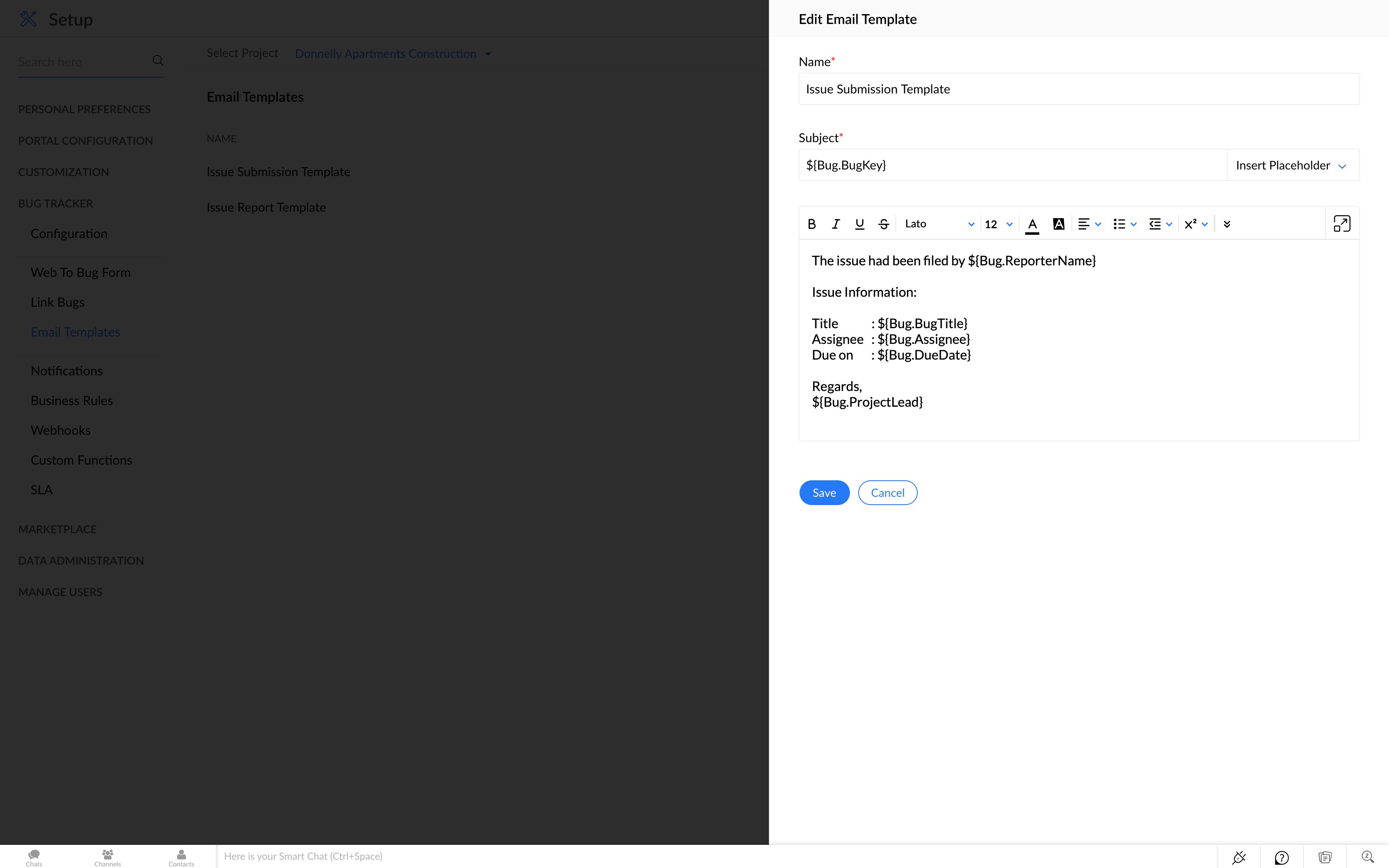Open the Insert Placeholder dropdown
The height and width of the screenshot is (868, 1389).
click(1293, 165)
